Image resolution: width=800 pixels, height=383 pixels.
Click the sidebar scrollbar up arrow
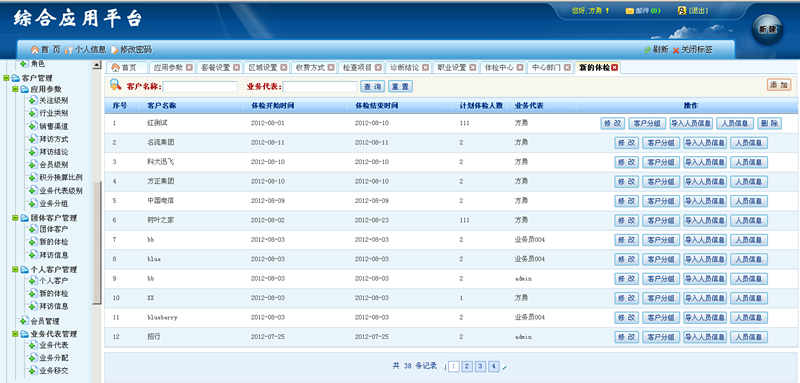[x=97, y=65]
